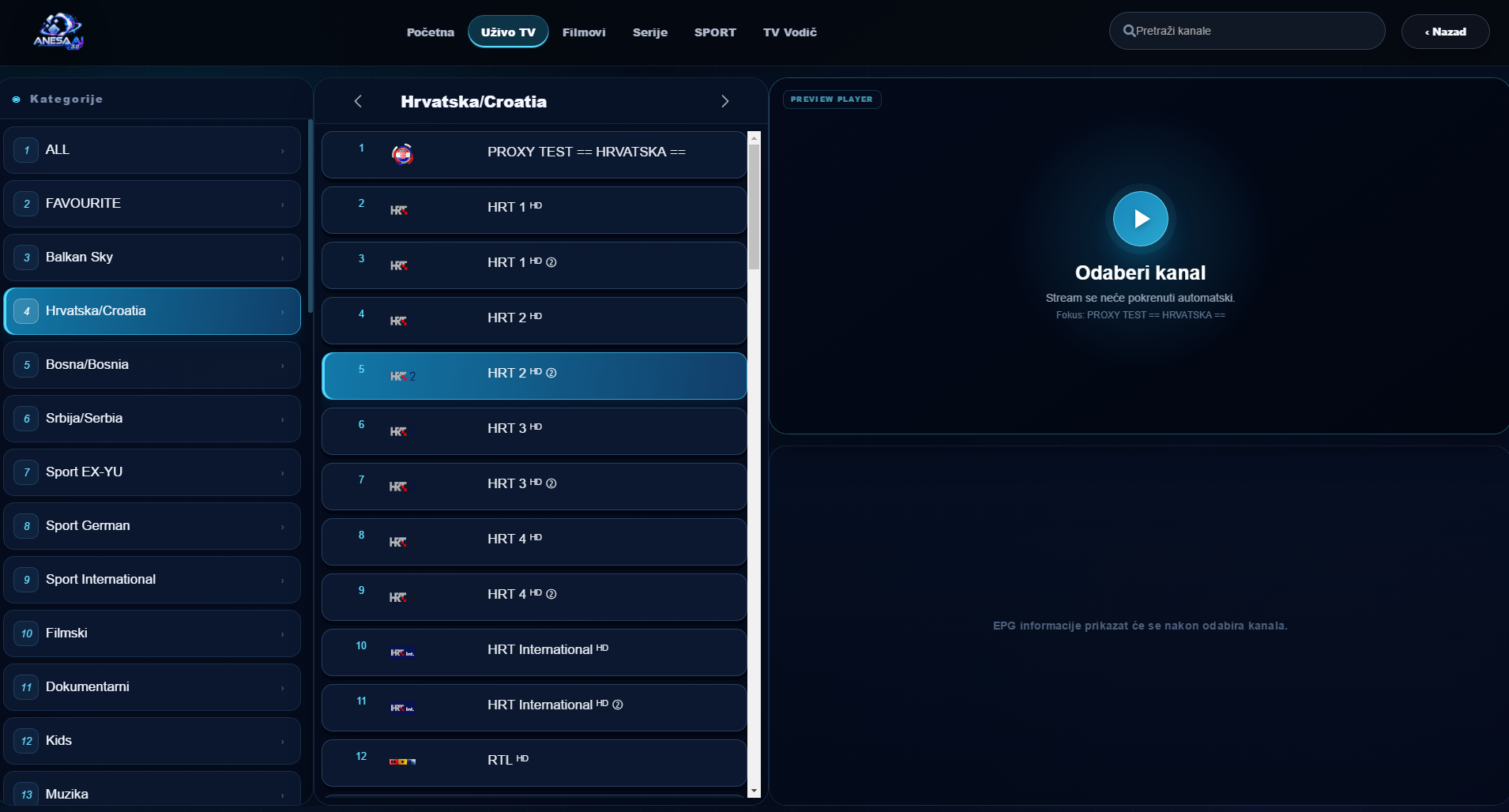This screenshot has width=1509, height=812.
Task: Click the HRT 4 HD channel name in row 8
Action: tap(514, 539)
